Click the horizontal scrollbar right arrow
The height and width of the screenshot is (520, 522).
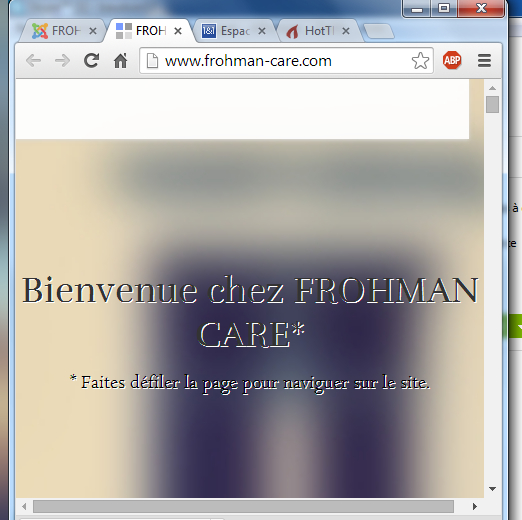pos(475,506)
